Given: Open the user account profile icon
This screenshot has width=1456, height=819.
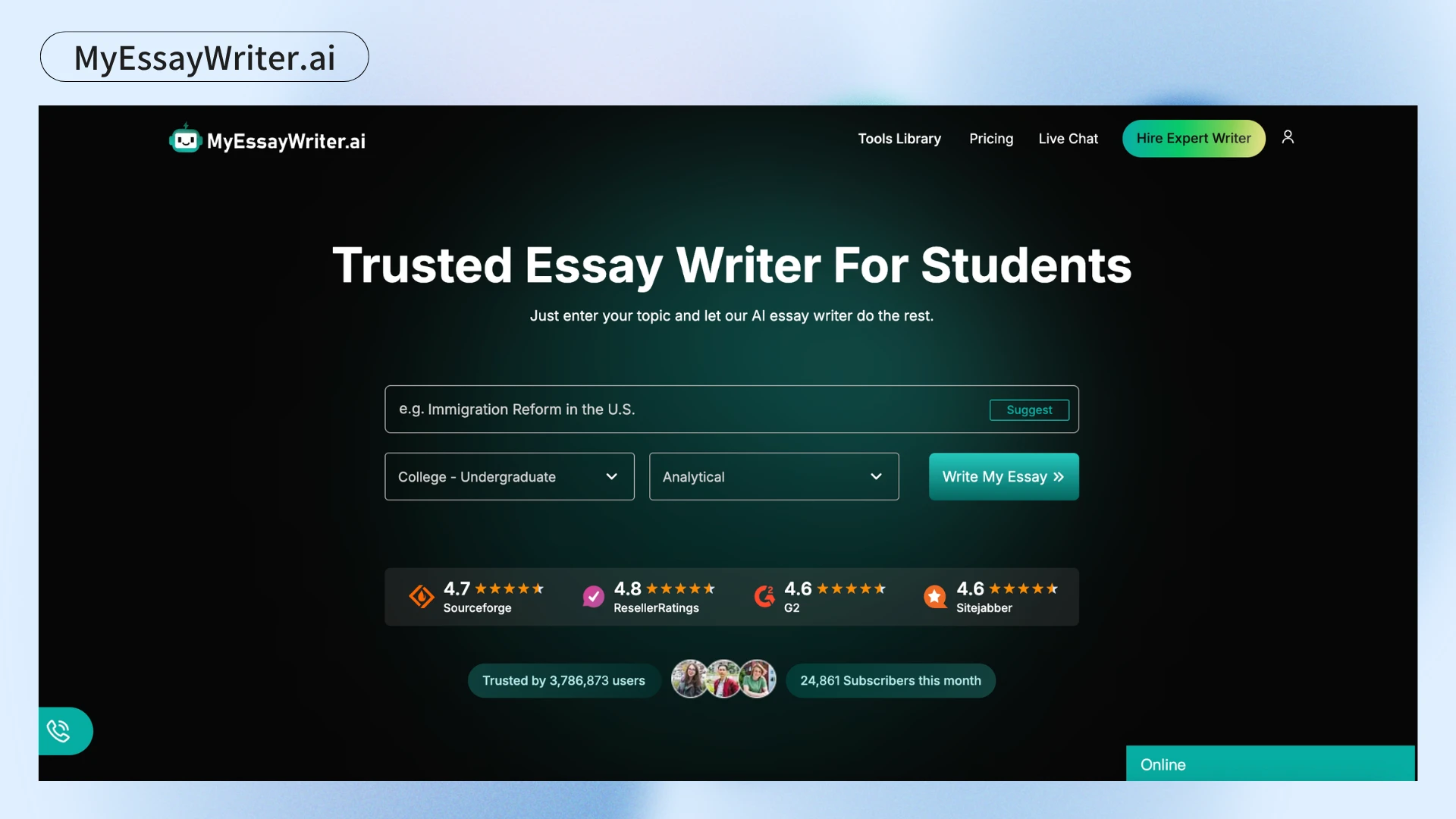Looking at the screenshot, I should coord(1288,137).
